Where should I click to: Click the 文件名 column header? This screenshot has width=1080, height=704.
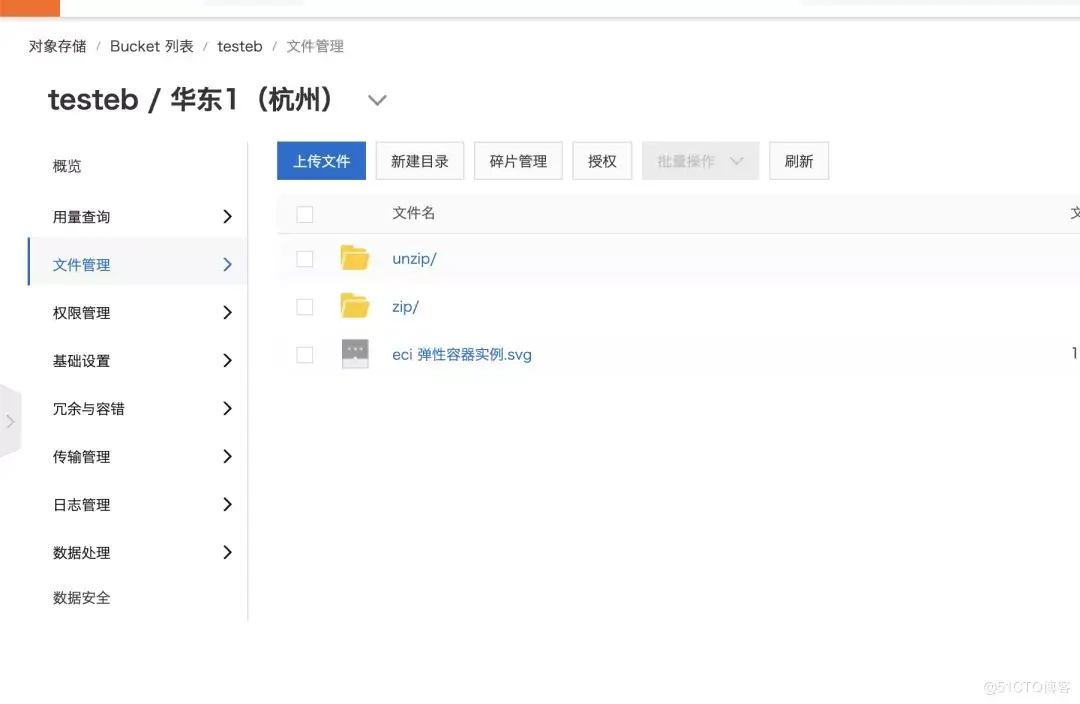coord(413,214)
